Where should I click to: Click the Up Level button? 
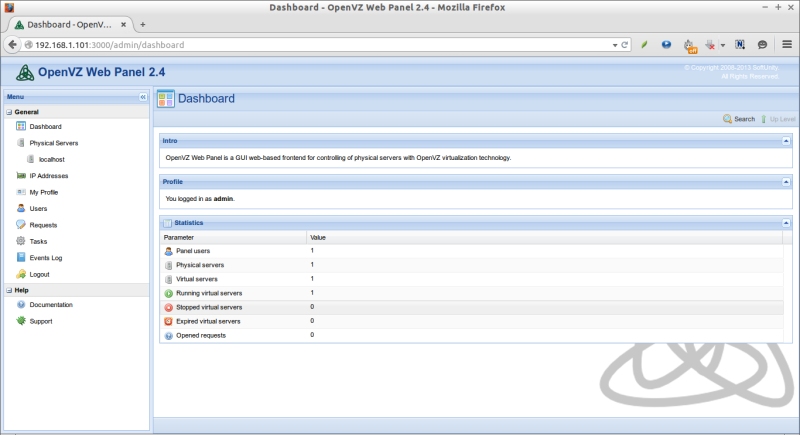coord(778,119)
